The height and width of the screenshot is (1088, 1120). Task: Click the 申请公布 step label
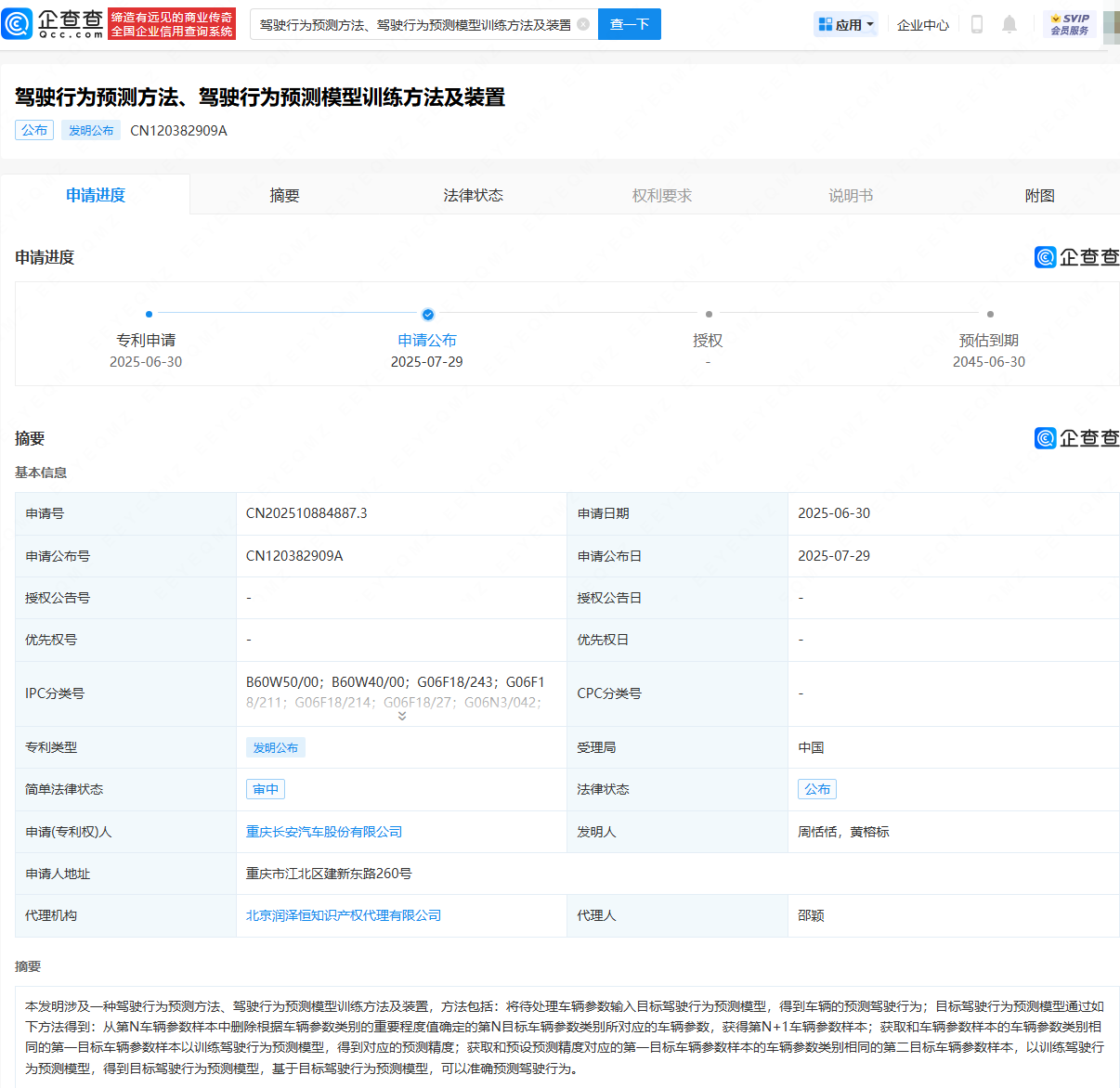click(427, 341)
